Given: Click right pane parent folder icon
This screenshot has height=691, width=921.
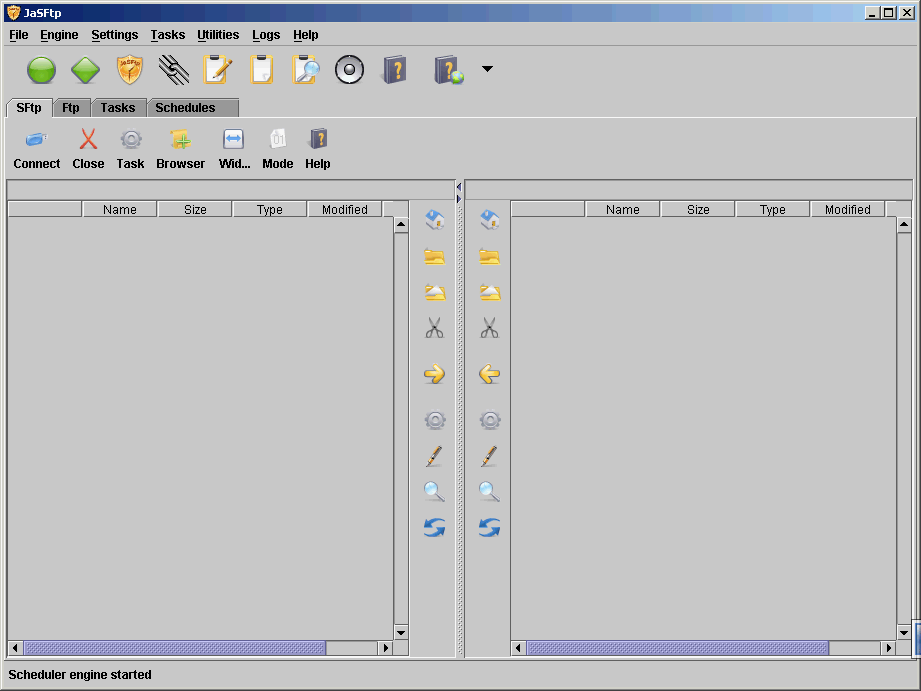Looking at the screenshot, I should coord(490,293).
